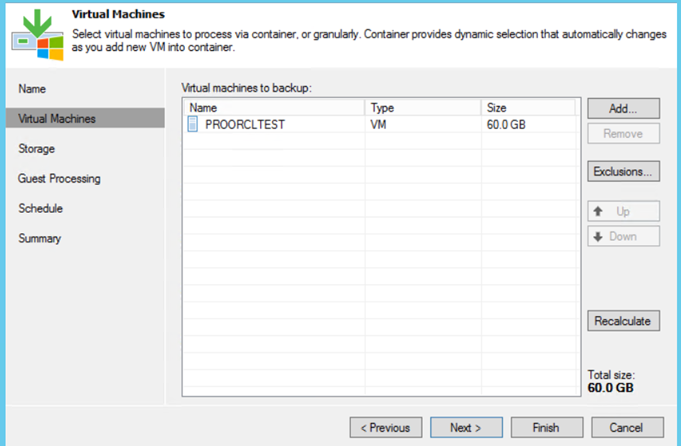The width and height of the screenshot is (681, 446).
Task: Jump to the Schedule step
Action: pos(40,209)
